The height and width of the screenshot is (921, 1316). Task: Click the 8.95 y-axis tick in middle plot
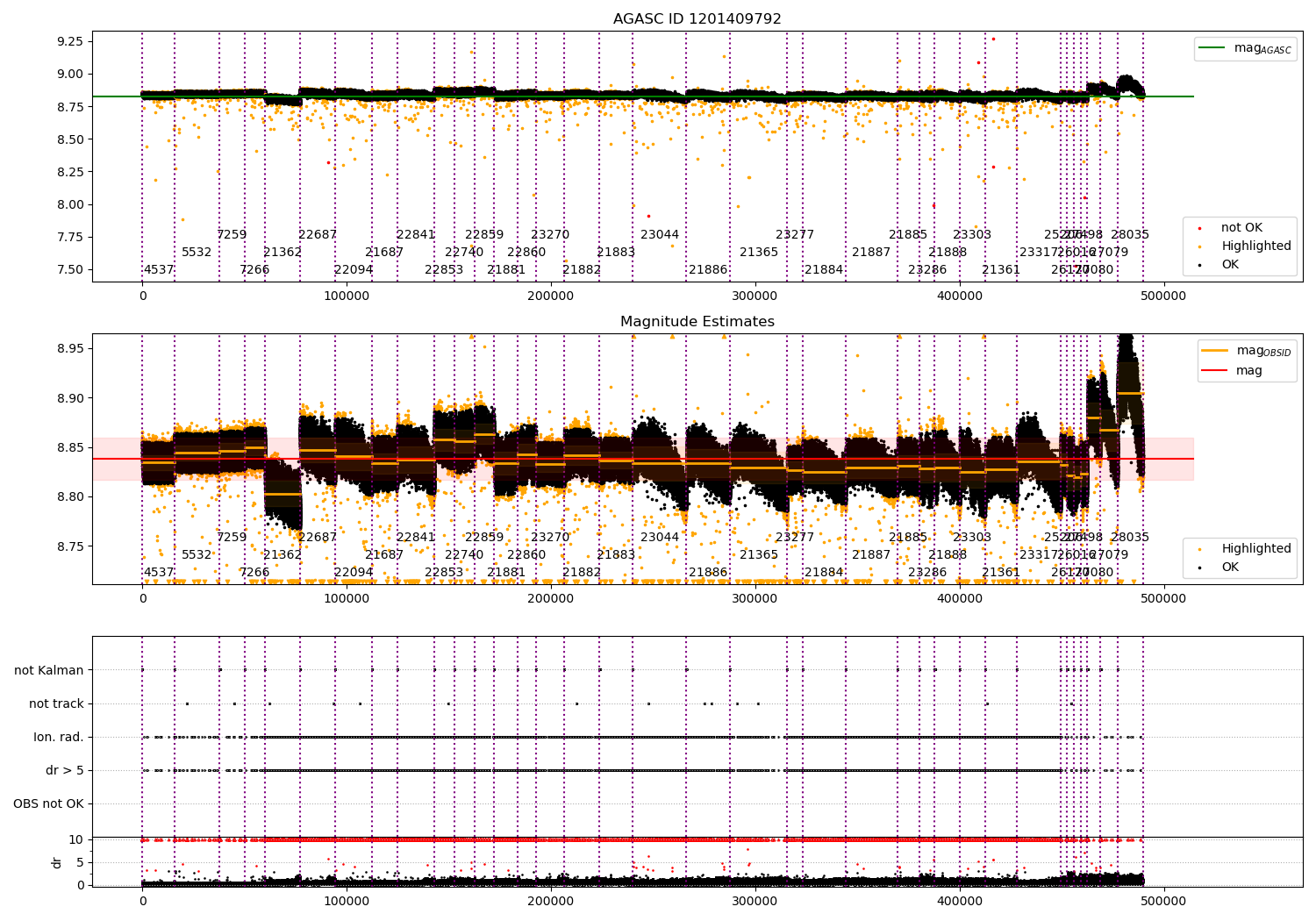(x=69, y=349)
